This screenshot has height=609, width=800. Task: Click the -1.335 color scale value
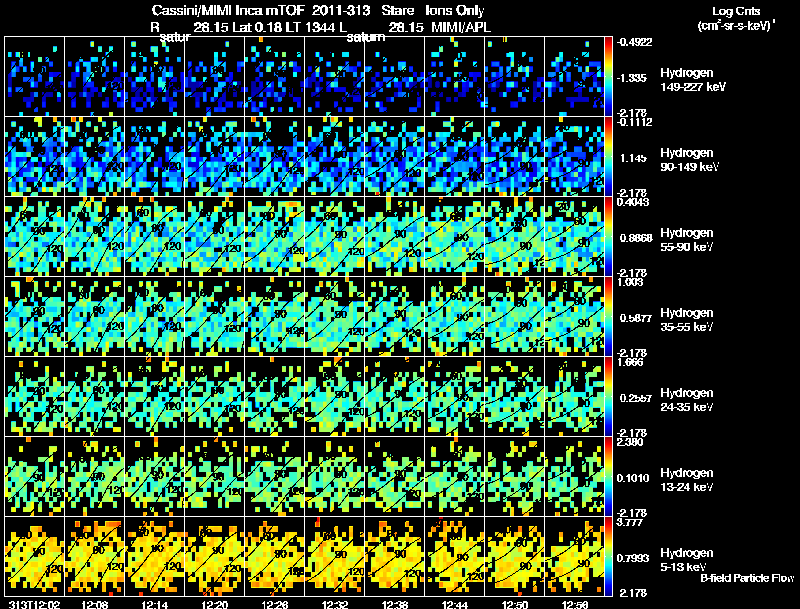pos(633,78)
